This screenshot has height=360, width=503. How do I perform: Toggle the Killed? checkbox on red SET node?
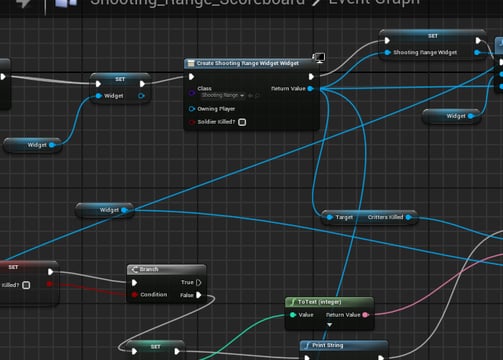(x=26, y=285)
